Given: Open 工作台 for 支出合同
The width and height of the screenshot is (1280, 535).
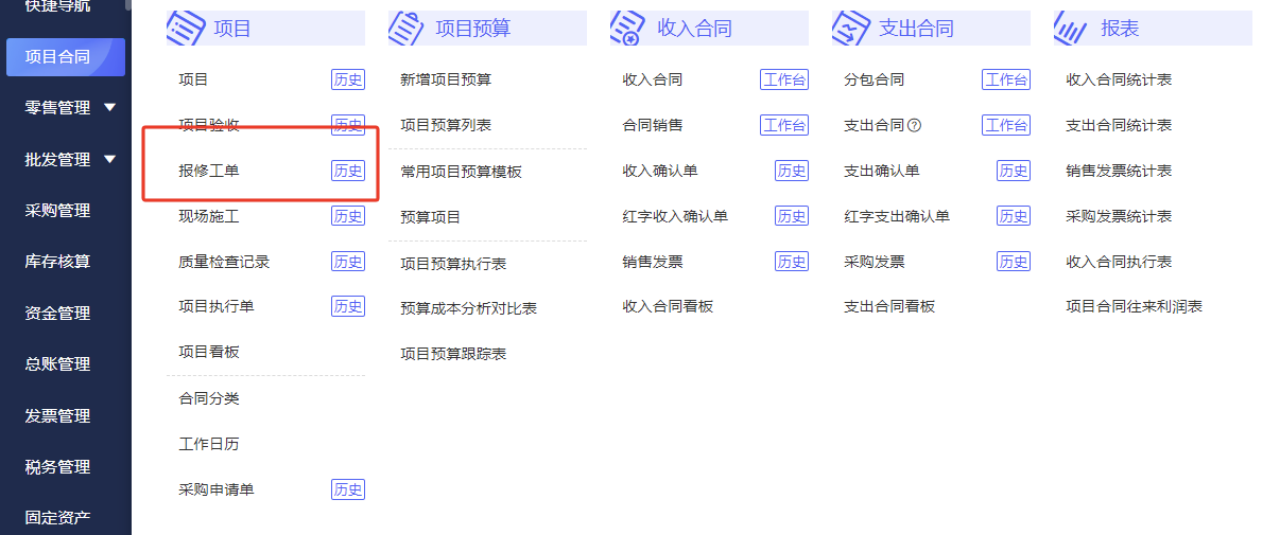Looking at the screenshot, I should coord(1006,125).
